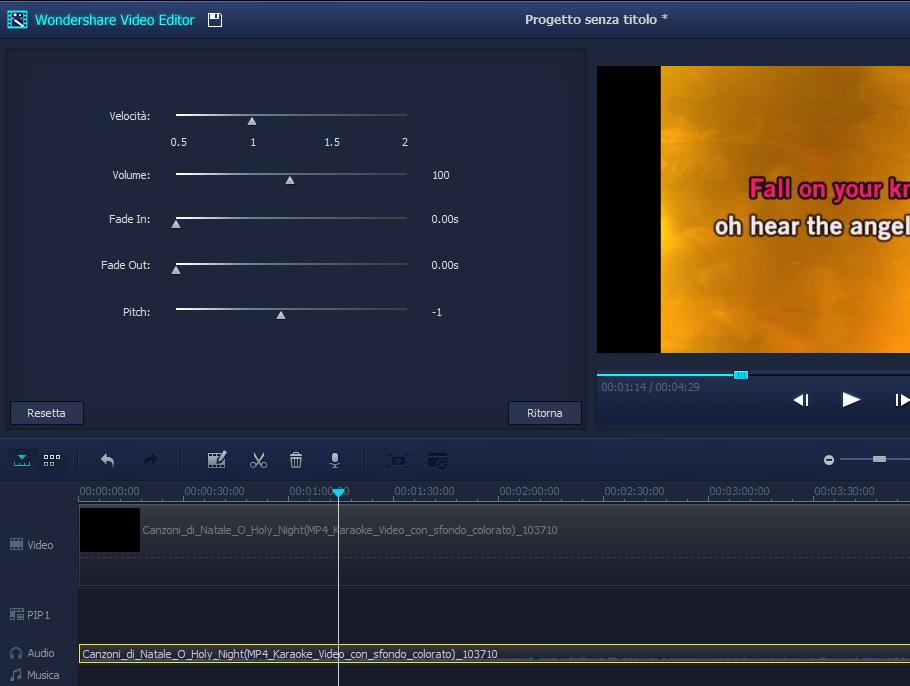Click the Volume slider handle
The width and height of the screenshot is (910, 686).
[290, 180]
